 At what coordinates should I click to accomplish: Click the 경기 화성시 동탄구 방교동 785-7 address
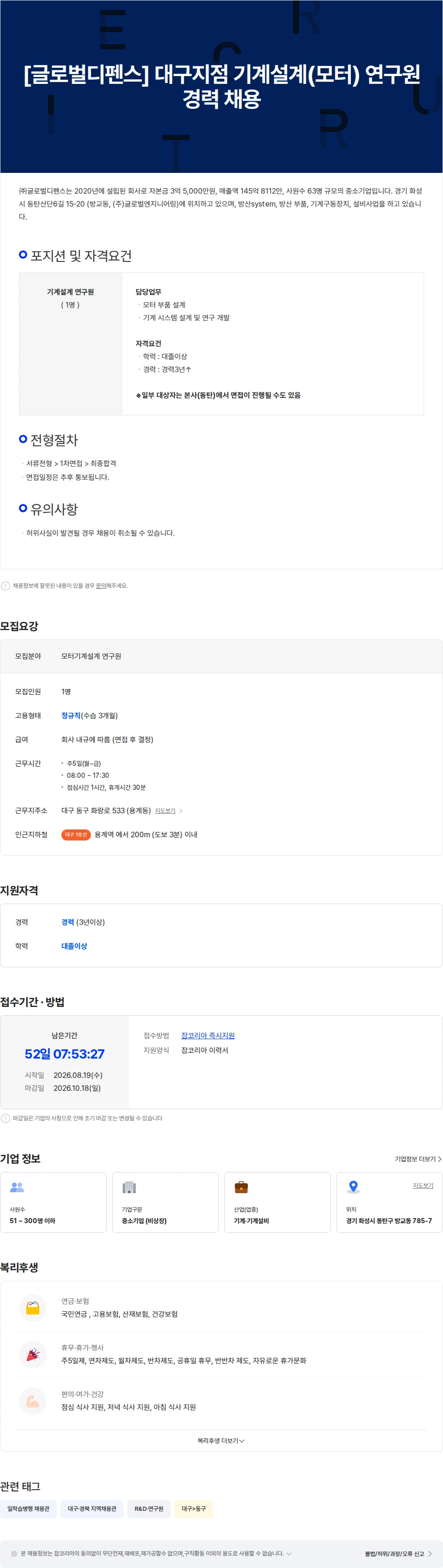tap(389, 1220)
